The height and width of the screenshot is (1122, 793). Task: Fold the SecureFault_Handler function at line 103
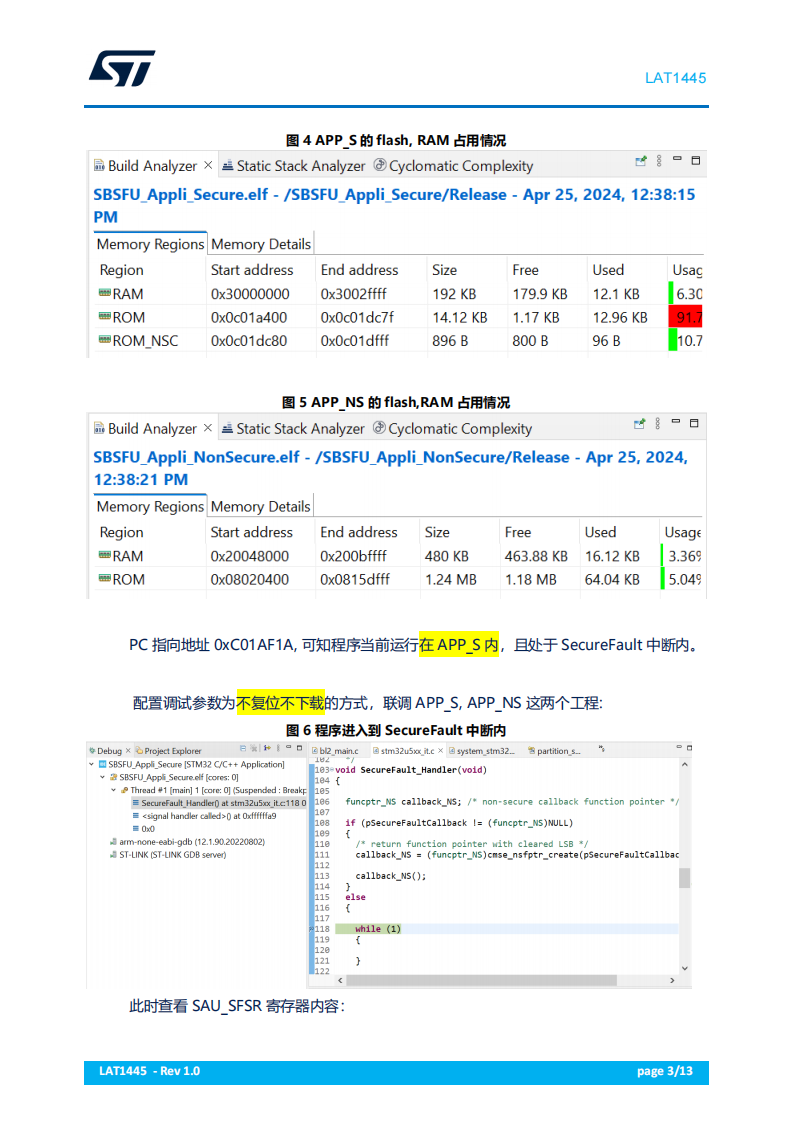coord(331,770)
